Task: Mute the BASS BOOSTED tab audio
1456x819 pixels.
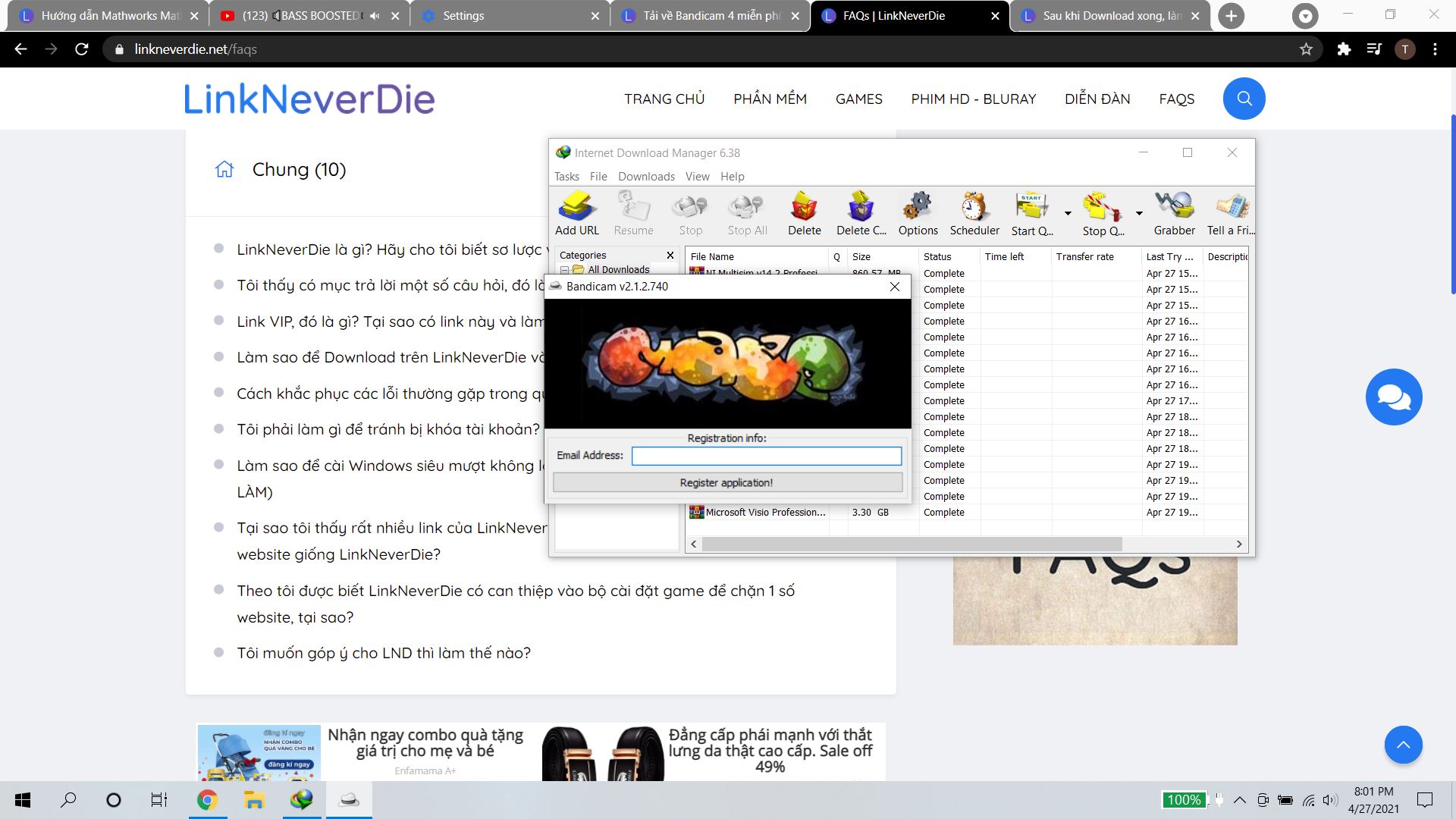Action: 375,16
